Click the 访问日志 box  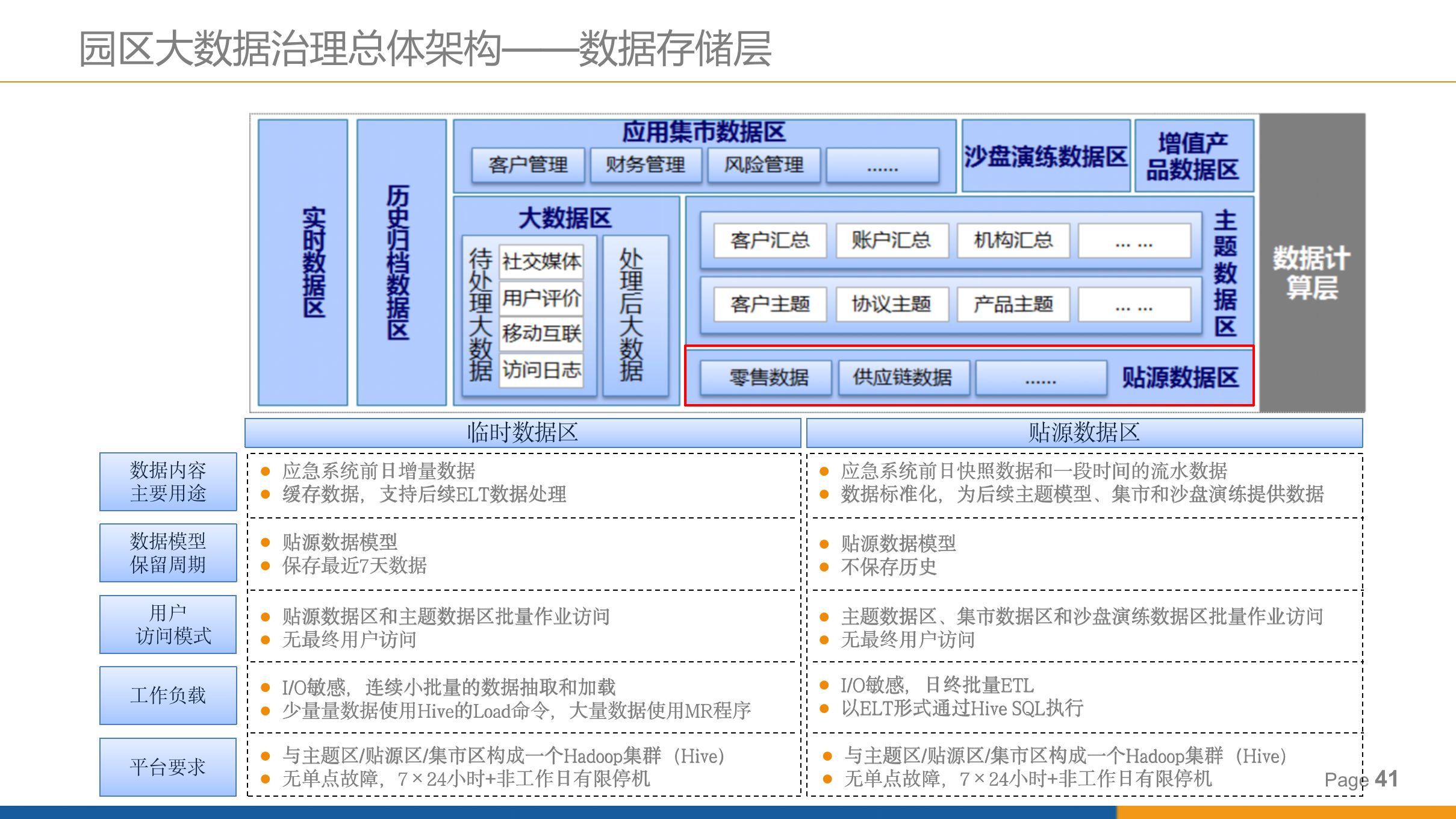point(541,369)
